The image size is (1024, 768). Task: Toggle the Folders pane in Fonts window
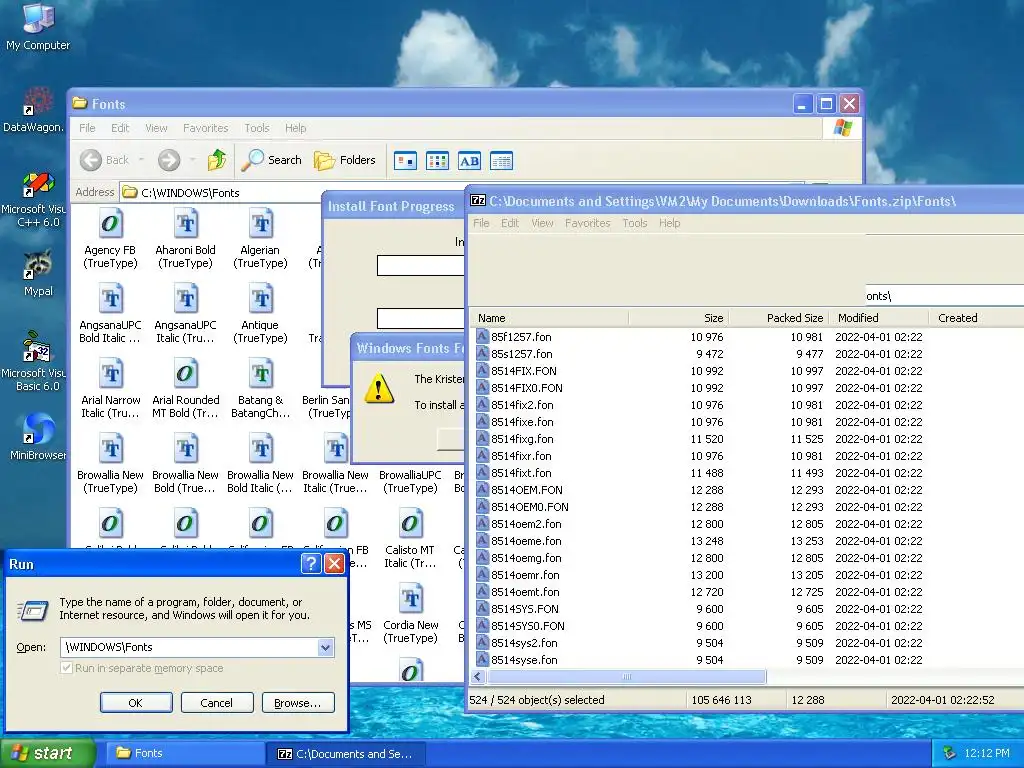click(345, 160)
